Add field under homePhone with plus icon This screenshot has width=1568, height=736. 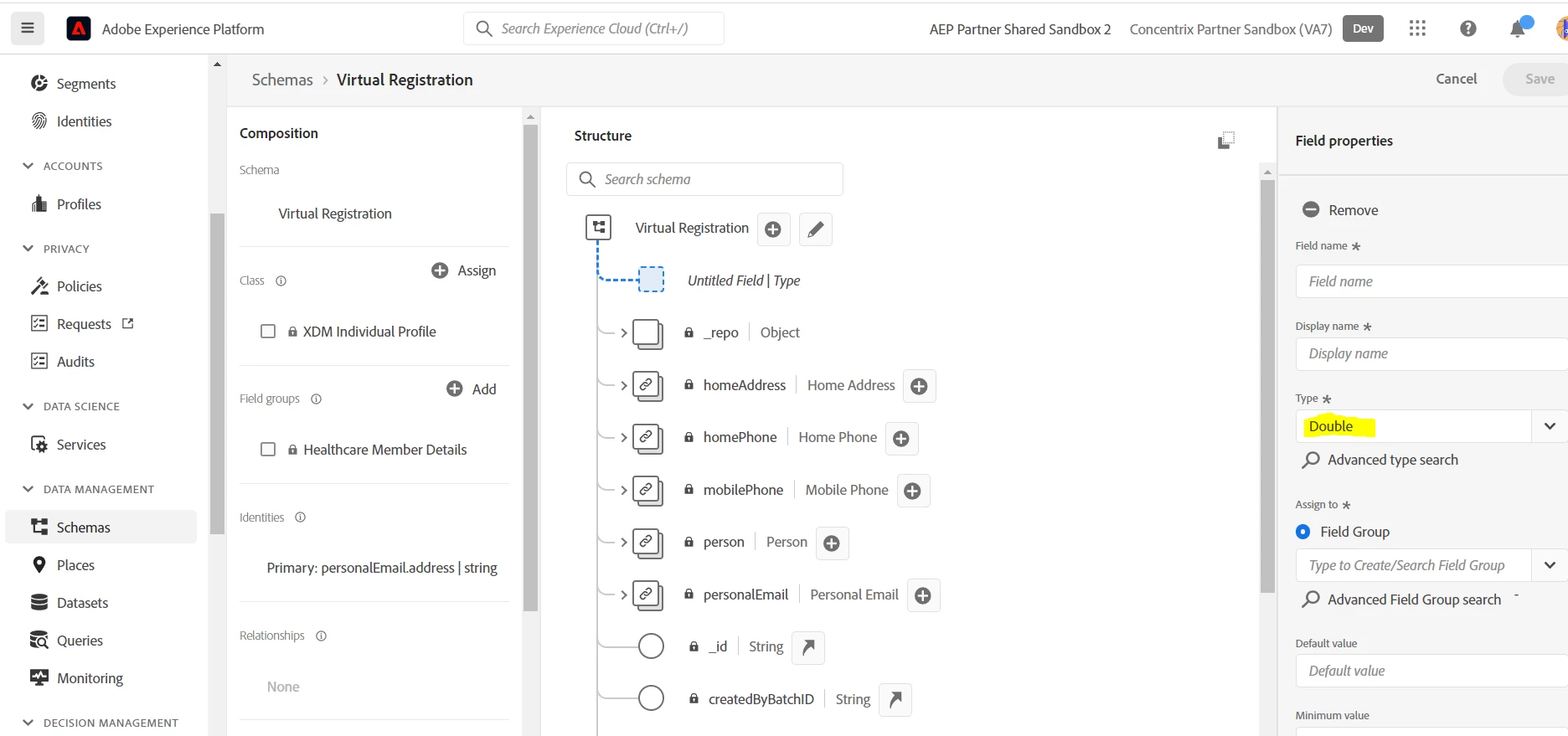point(901,439)
